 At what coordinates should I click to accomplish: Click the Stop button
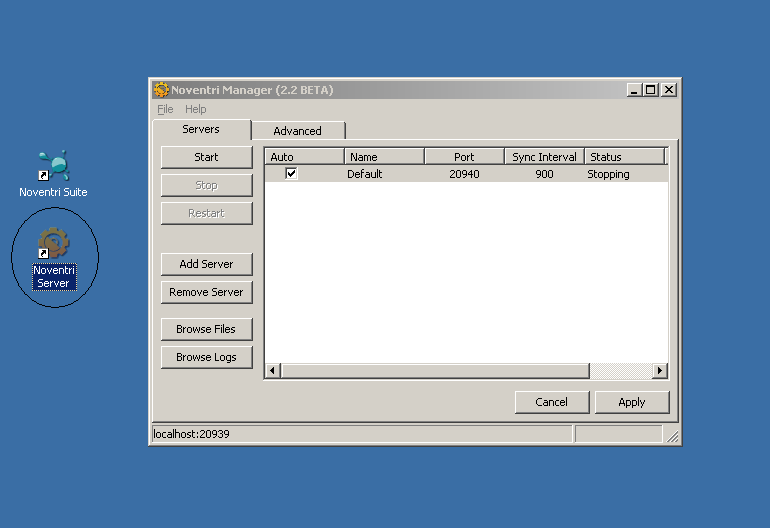point(206,185)
